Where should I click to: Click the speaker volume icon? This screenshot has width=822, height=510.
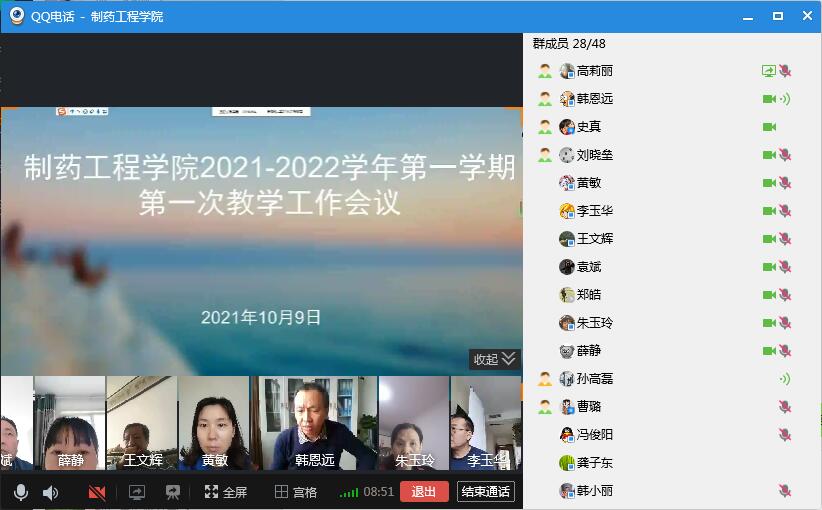pos(51,492)
